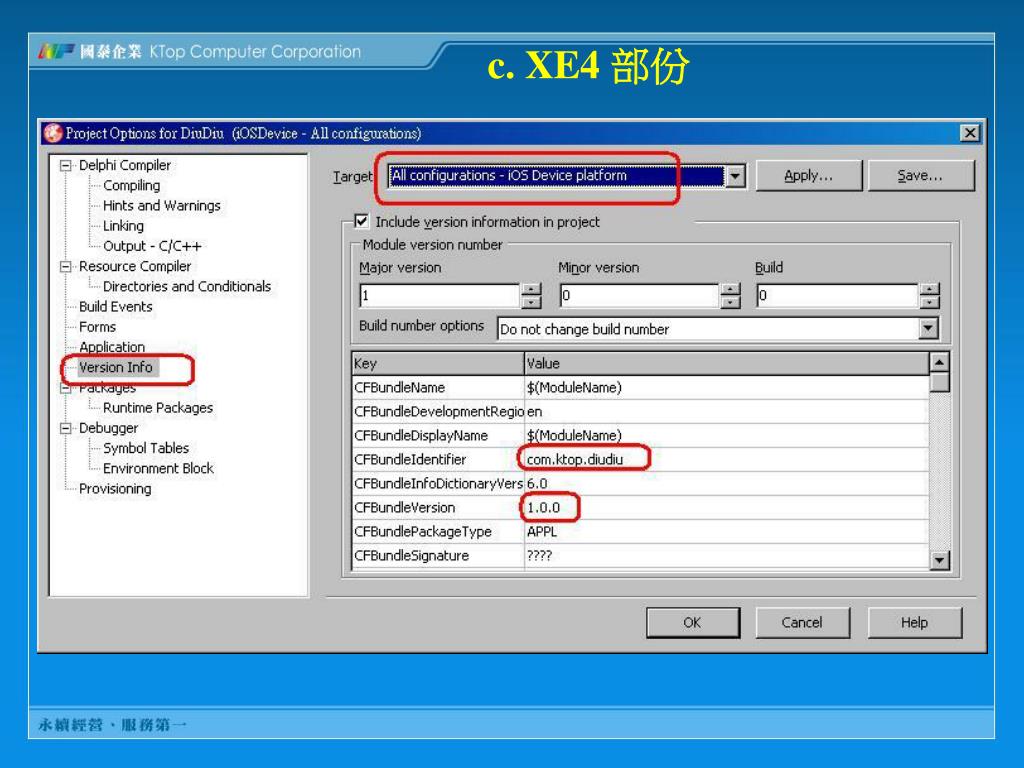This screenshot has width=1024, height=768.
Task: Click the Major version input field
Action: [440, 295]
